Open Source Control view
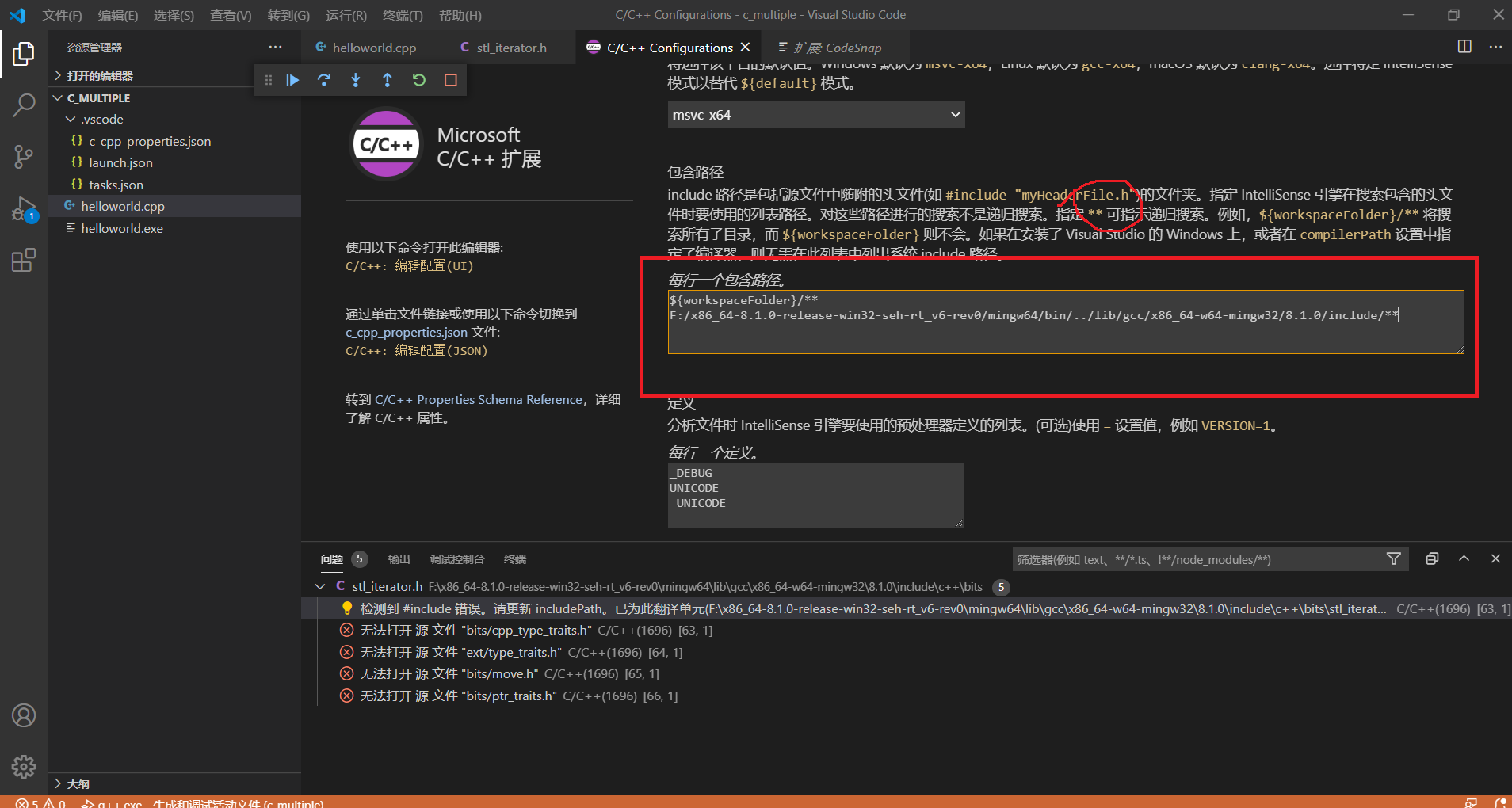 point(24,157)
